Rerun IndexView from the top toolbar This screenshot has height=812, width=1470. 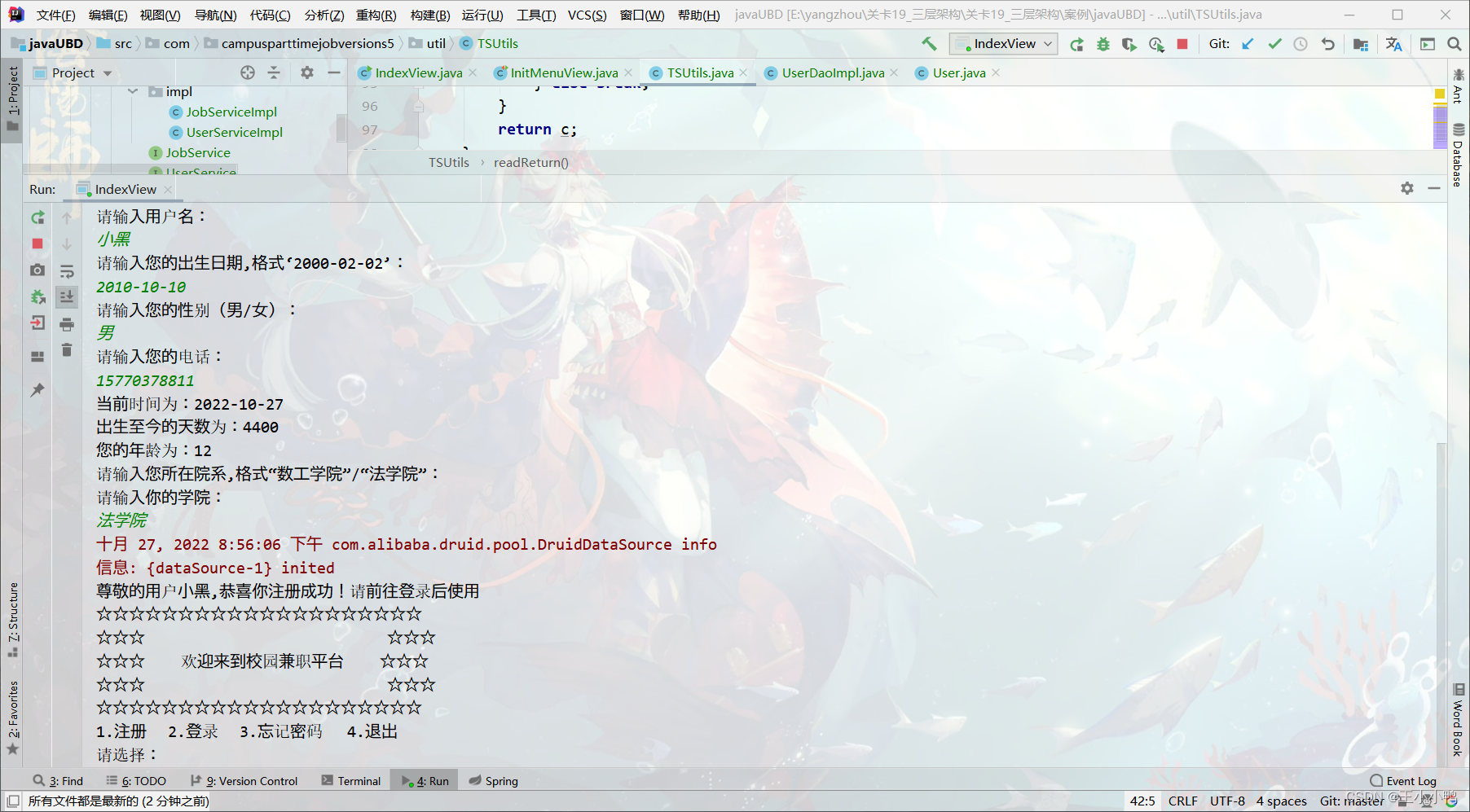(1076, 44)
